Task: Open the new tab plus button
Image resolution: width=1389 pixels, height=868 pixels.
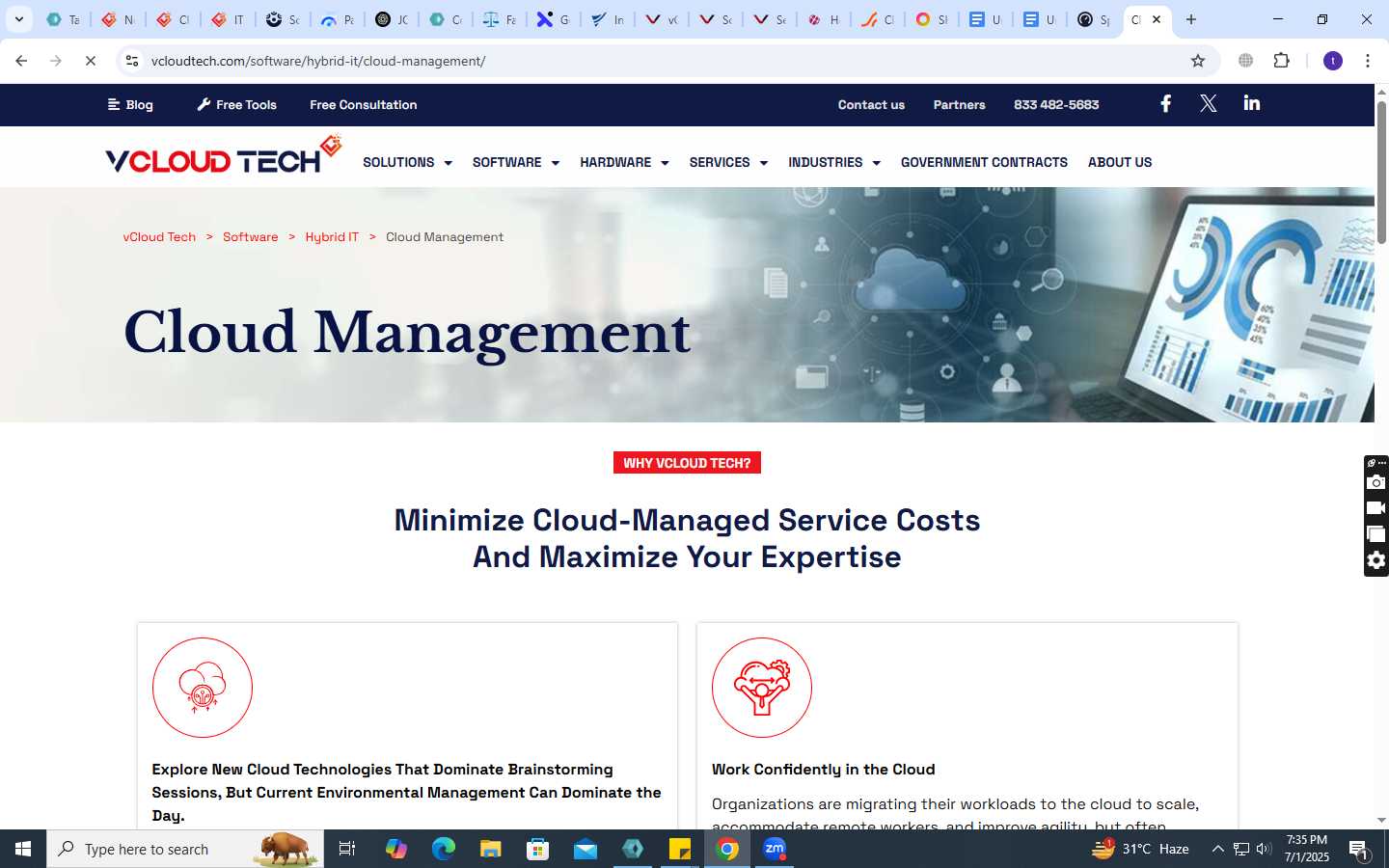Action: 1191,19
